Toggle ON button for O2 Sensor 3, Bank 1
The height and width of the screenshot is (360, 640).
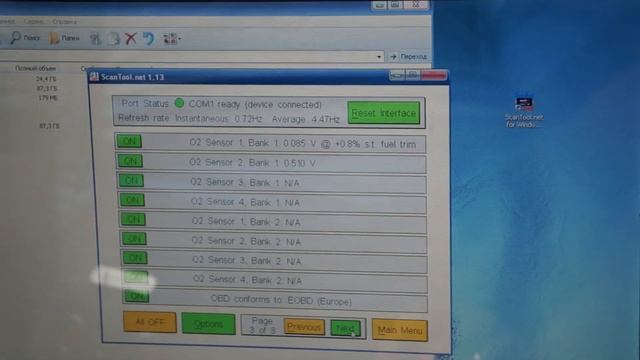(131, 180)
